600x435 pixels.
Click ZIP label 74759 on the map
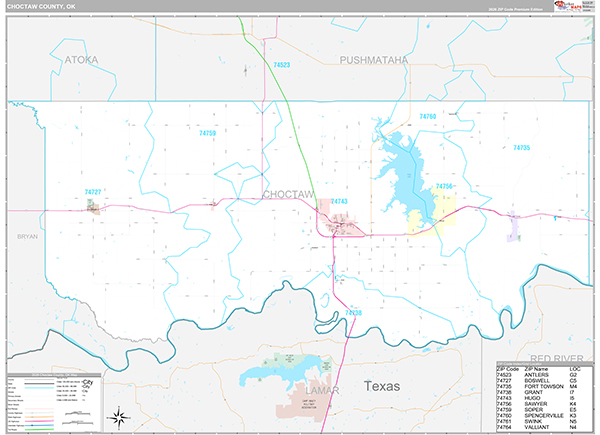click(207, 133)
